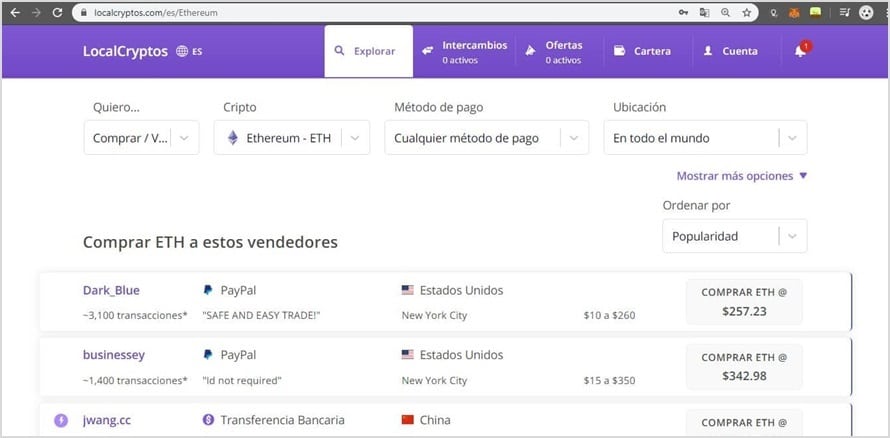Screen dimensions: 890x438
Task: Open the Intercambios tab
Action: coord(465,51)
